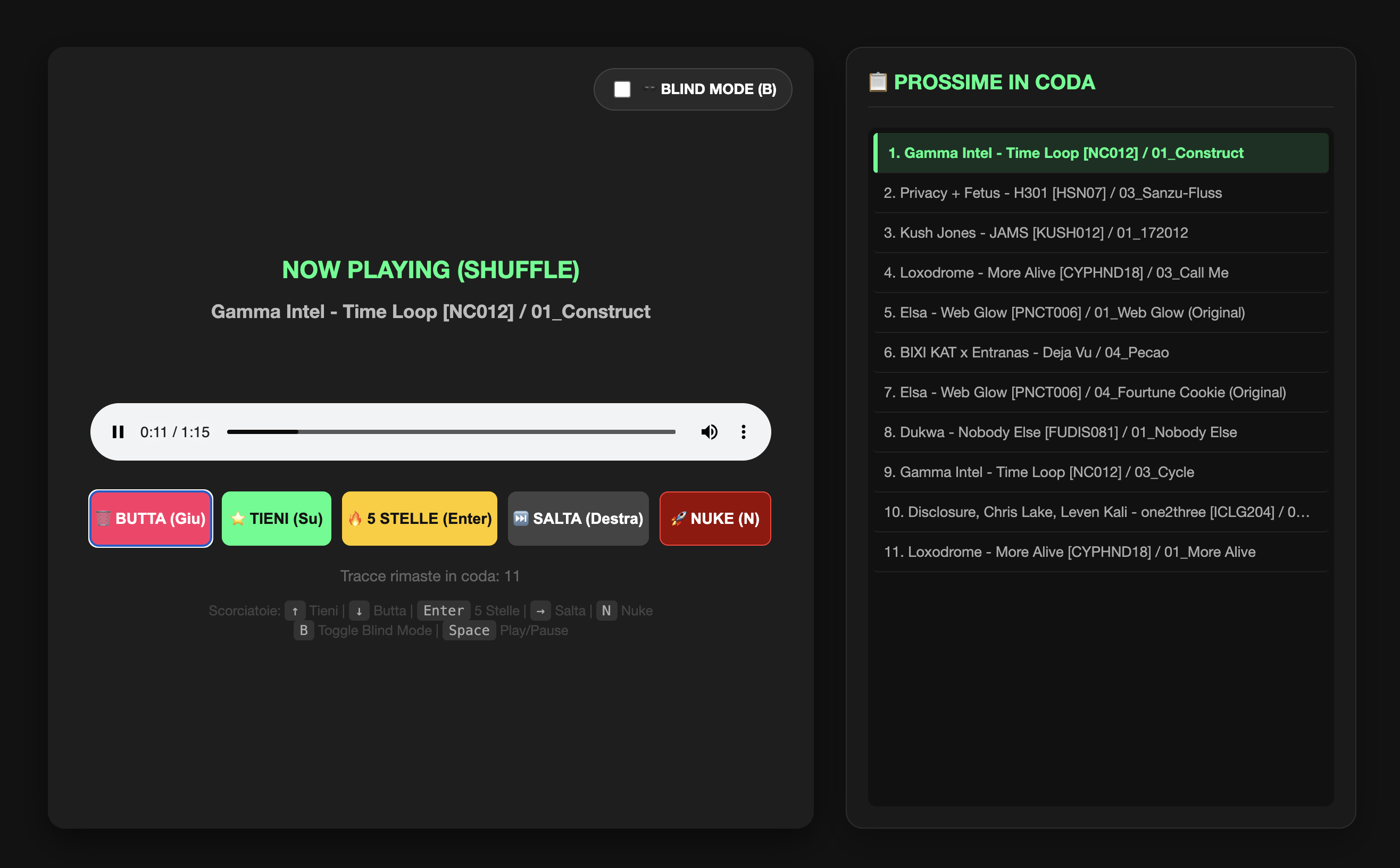This screenshot has width=1400, height=868.
Task: Pause the audio playback
Action: click(118, 432)
